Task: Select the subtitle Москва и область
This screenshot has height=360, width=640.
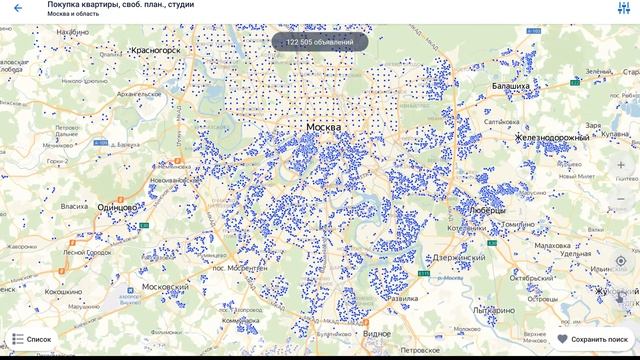Action: point(73,14)
